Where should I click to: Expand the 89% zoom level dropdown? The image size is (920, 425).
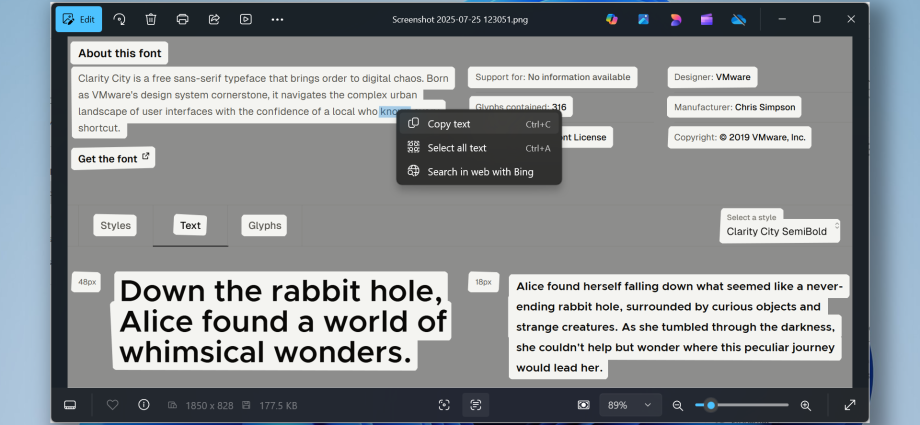click(631, 405)
